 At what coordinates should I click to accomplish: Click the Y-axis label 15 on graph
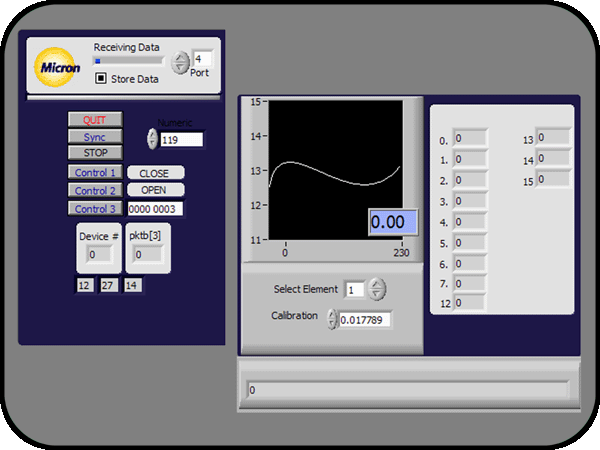(x=255, y=102)
